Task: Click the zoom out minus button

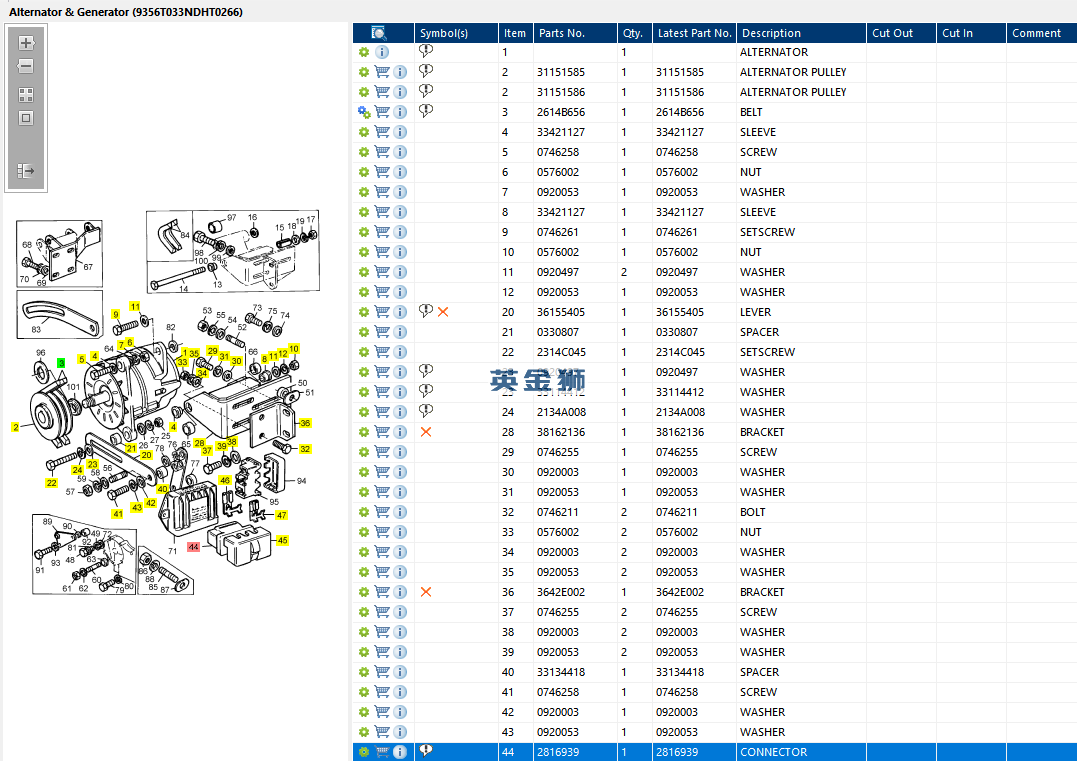Action: click(x=26, y=67)
